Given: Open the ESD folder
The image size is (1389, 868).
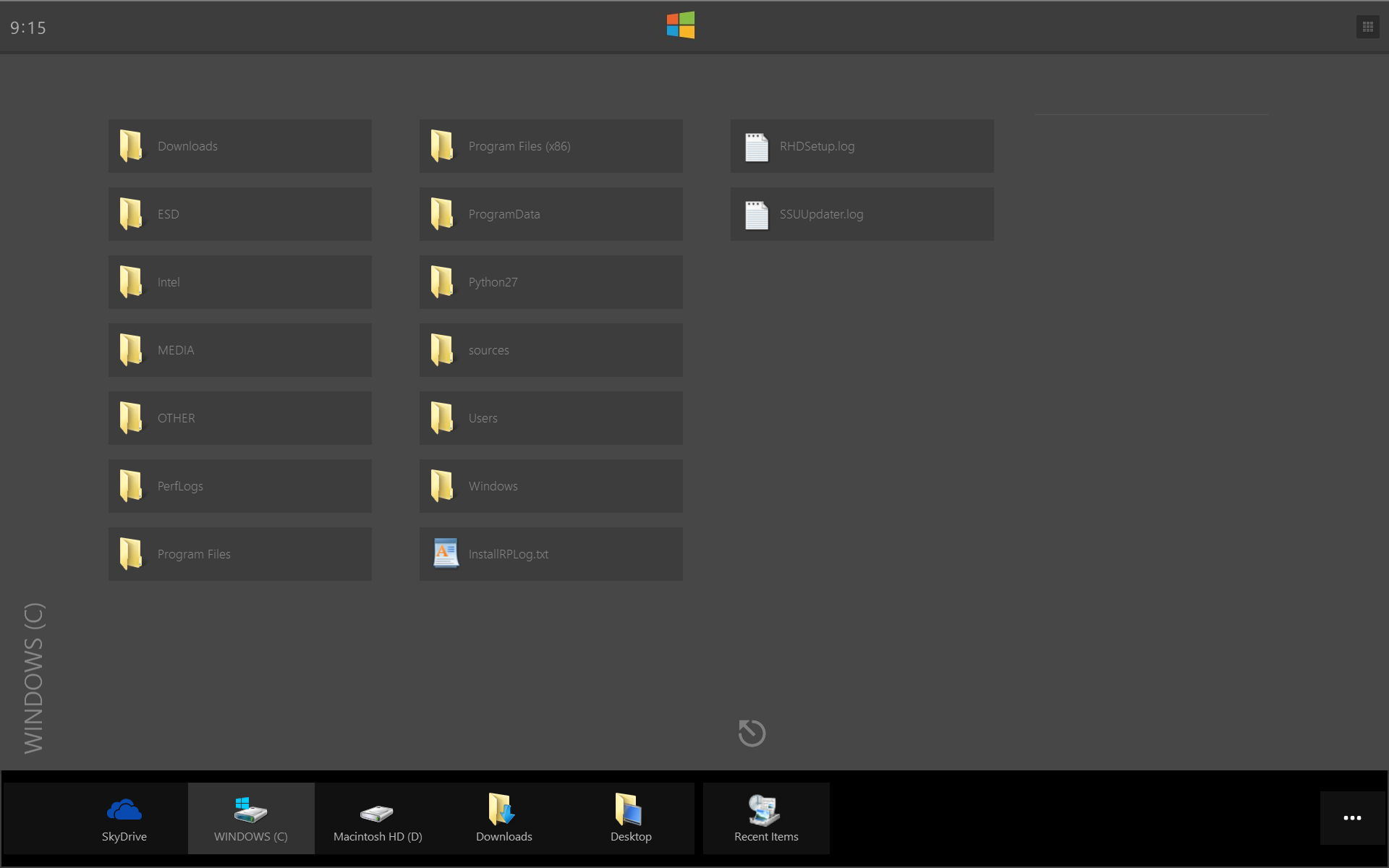Looking at the screenshot, I should click(x=239, y=214).
